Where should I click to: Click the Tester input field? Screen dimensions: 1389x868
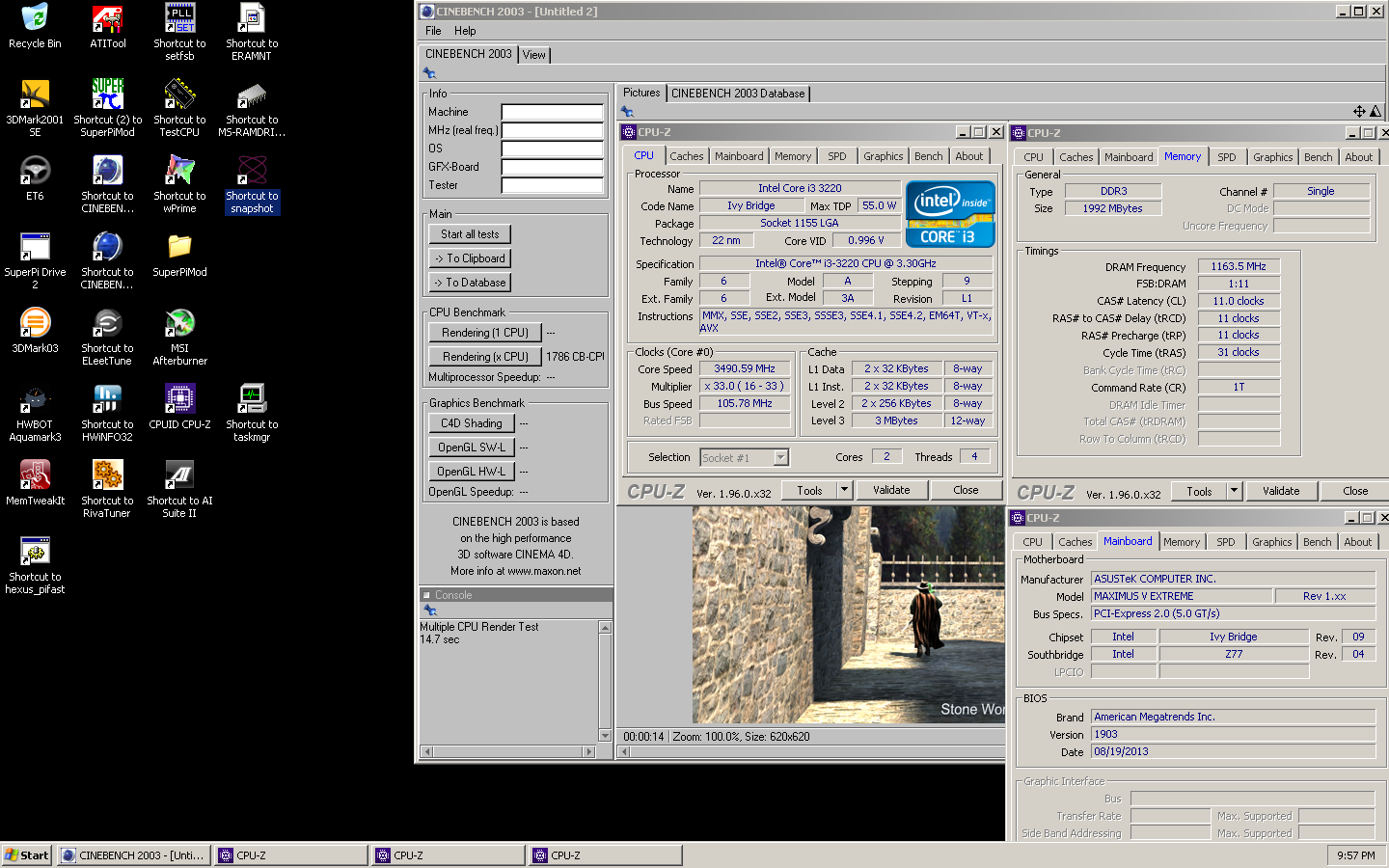coord(553,185)
